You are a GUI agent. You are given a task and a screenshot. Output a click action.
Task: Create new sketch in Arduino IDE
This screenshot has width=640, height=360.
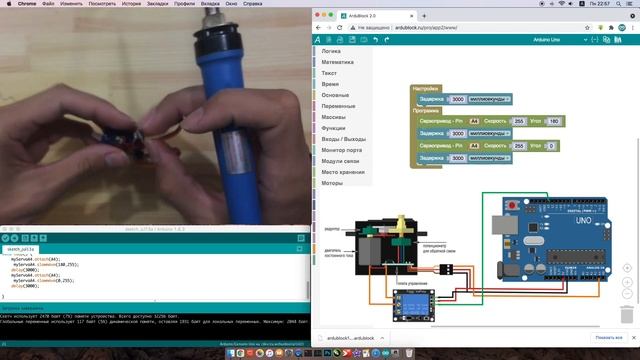[25, 238]
